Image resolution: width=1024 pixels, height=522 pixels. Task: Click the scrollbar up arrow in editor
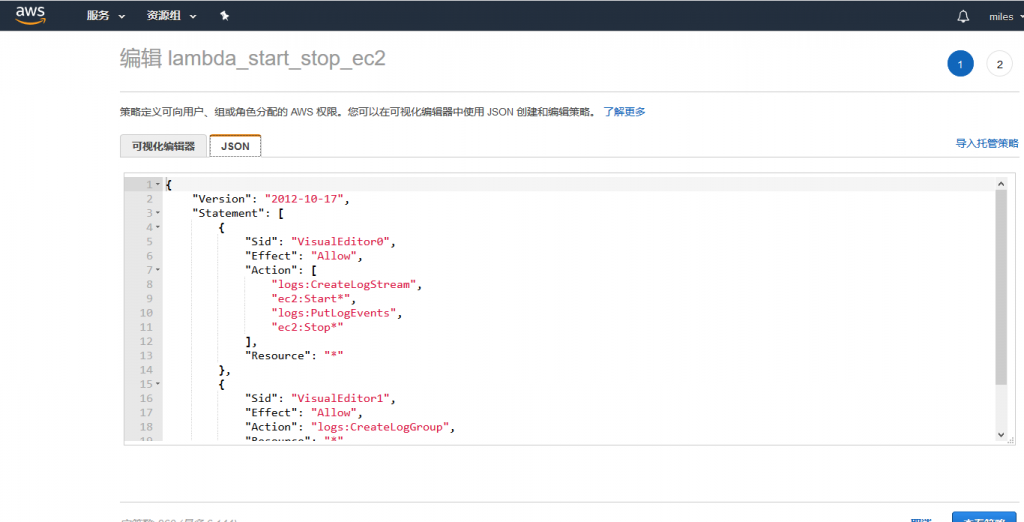point(1000,184)
